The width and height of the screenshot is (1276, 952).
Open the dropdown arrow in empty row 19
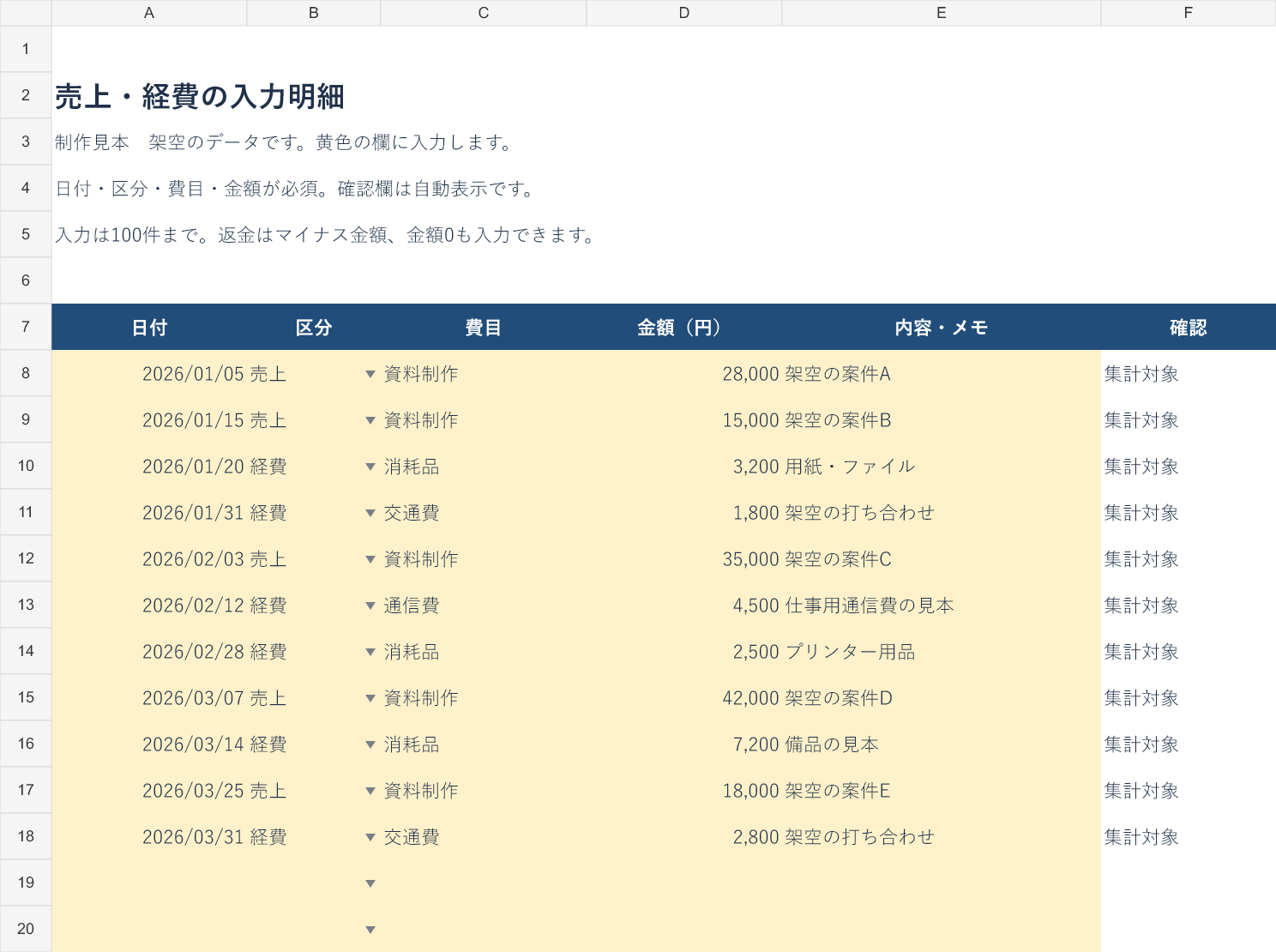pyautogui.click(x=370, y=883)
